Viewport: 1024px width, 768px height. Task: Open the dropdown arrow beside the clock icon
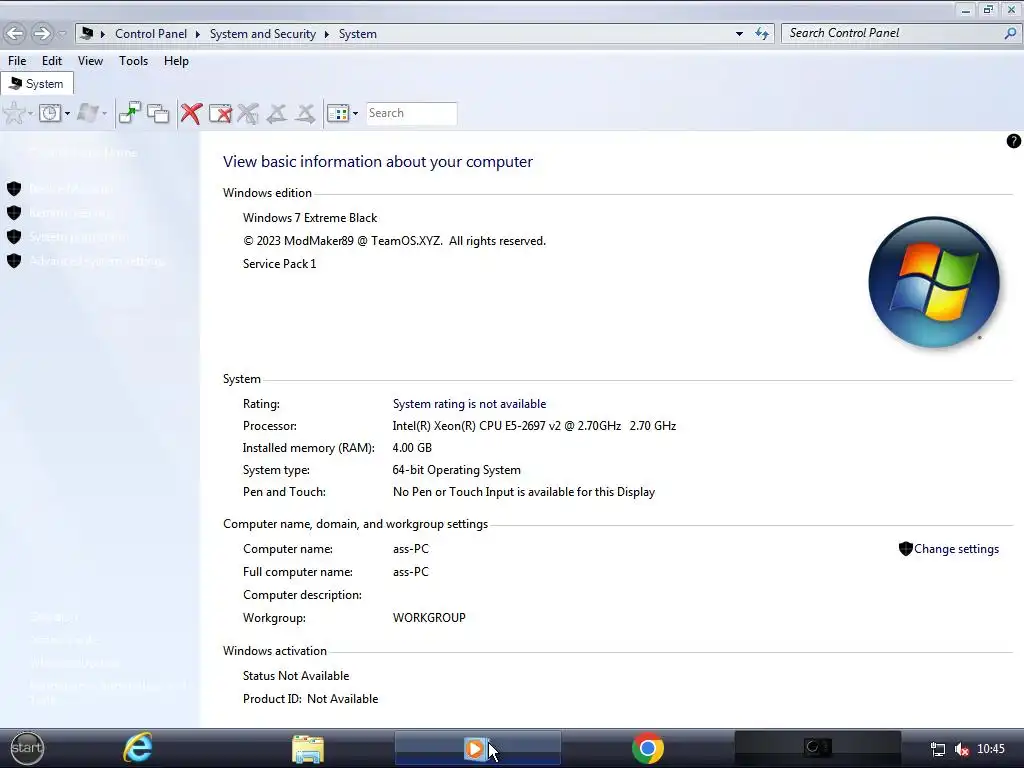click(67, 114)
